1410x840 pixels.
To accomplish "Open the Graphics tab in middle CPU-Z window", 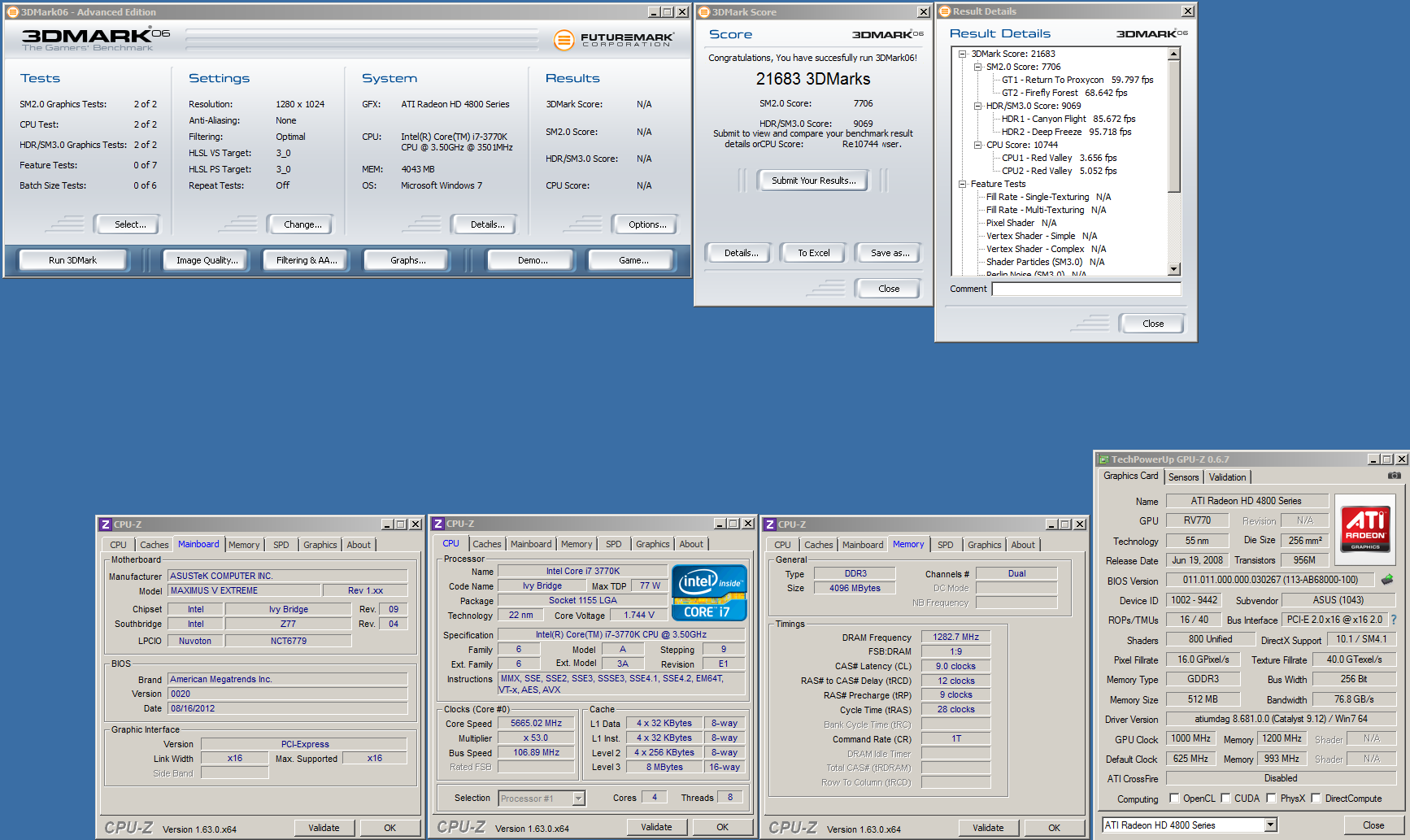I will pos(653,544).
